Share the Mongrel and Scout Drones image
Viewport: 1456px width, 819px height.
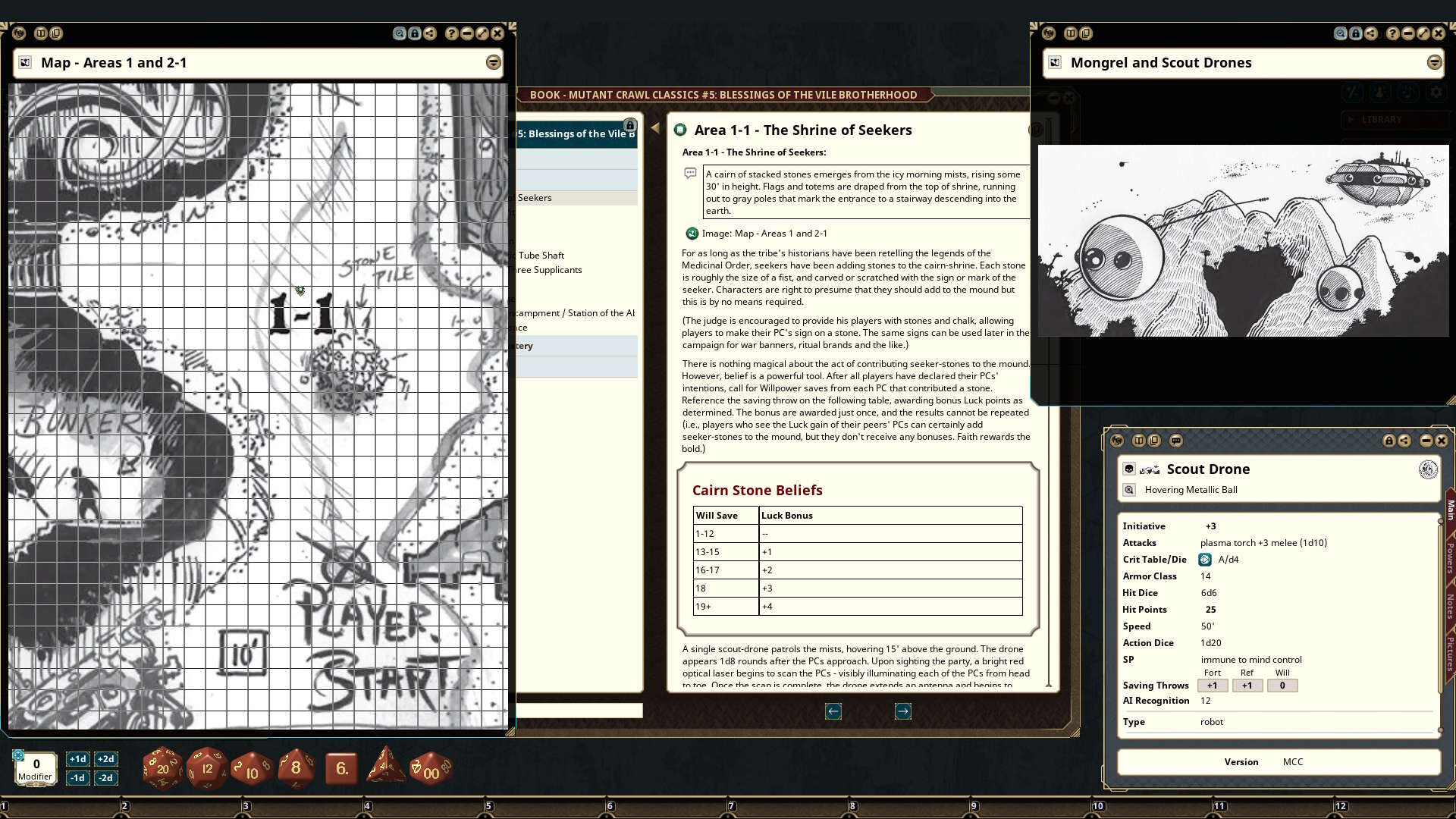pos(1370,33)
